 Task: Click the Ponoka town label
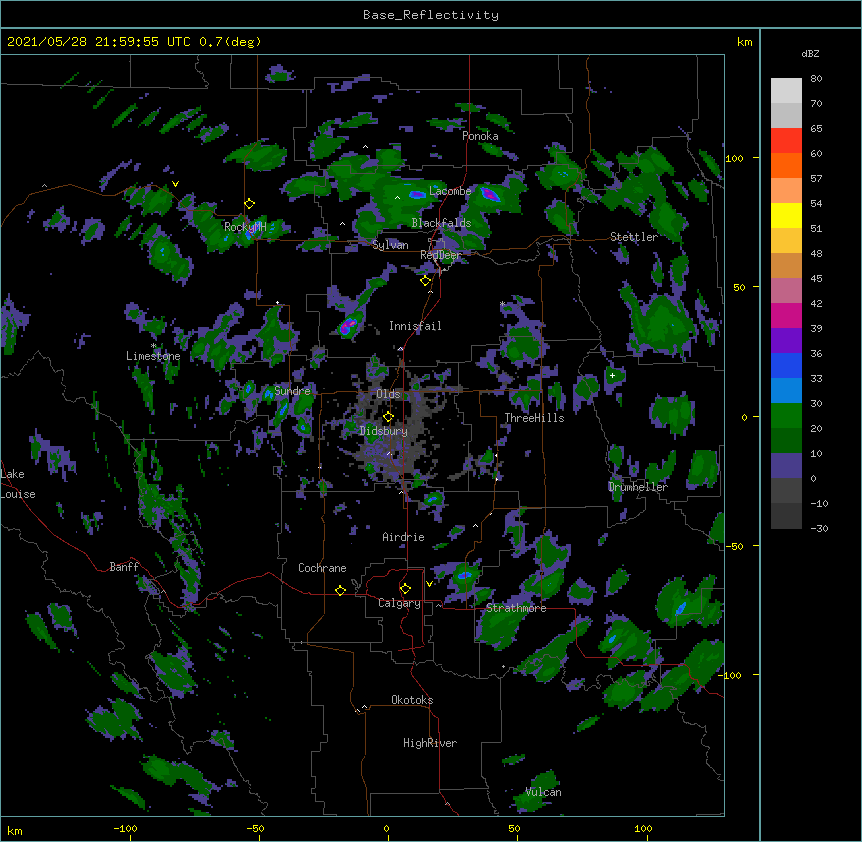(x=480, y=136)
